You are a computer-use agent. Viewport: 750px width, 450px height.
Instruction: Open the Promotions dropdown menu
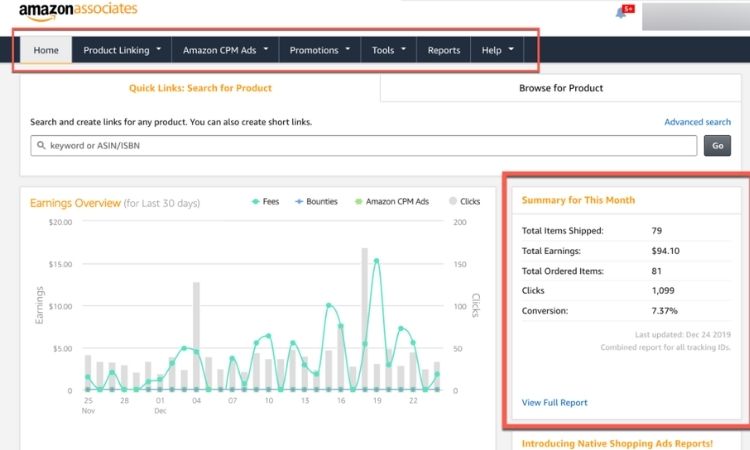pos(320,50)
